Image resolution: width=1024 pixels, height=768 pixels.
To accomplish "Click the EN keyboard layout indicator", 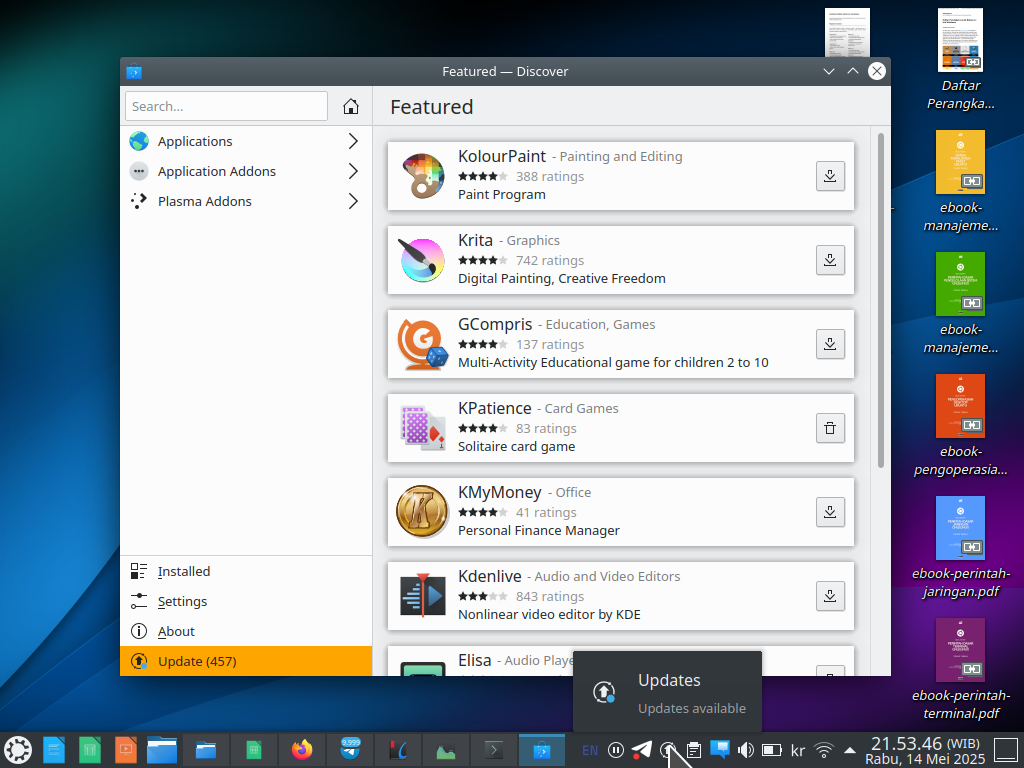I will point(590,750).
